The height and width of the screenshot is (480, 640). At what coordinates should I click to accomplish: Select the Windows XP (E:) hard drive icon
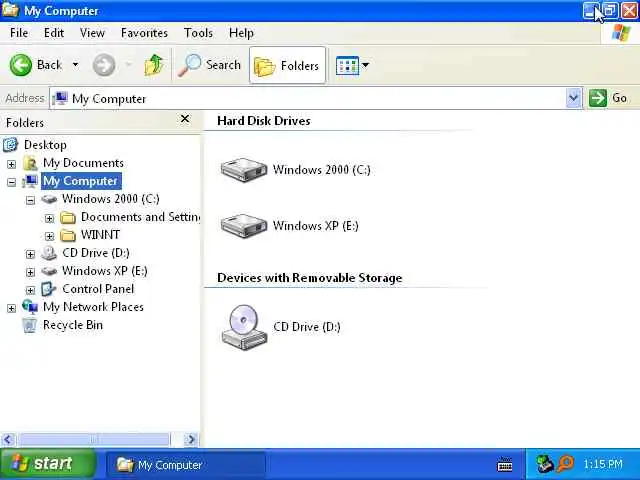pos(244,226)
